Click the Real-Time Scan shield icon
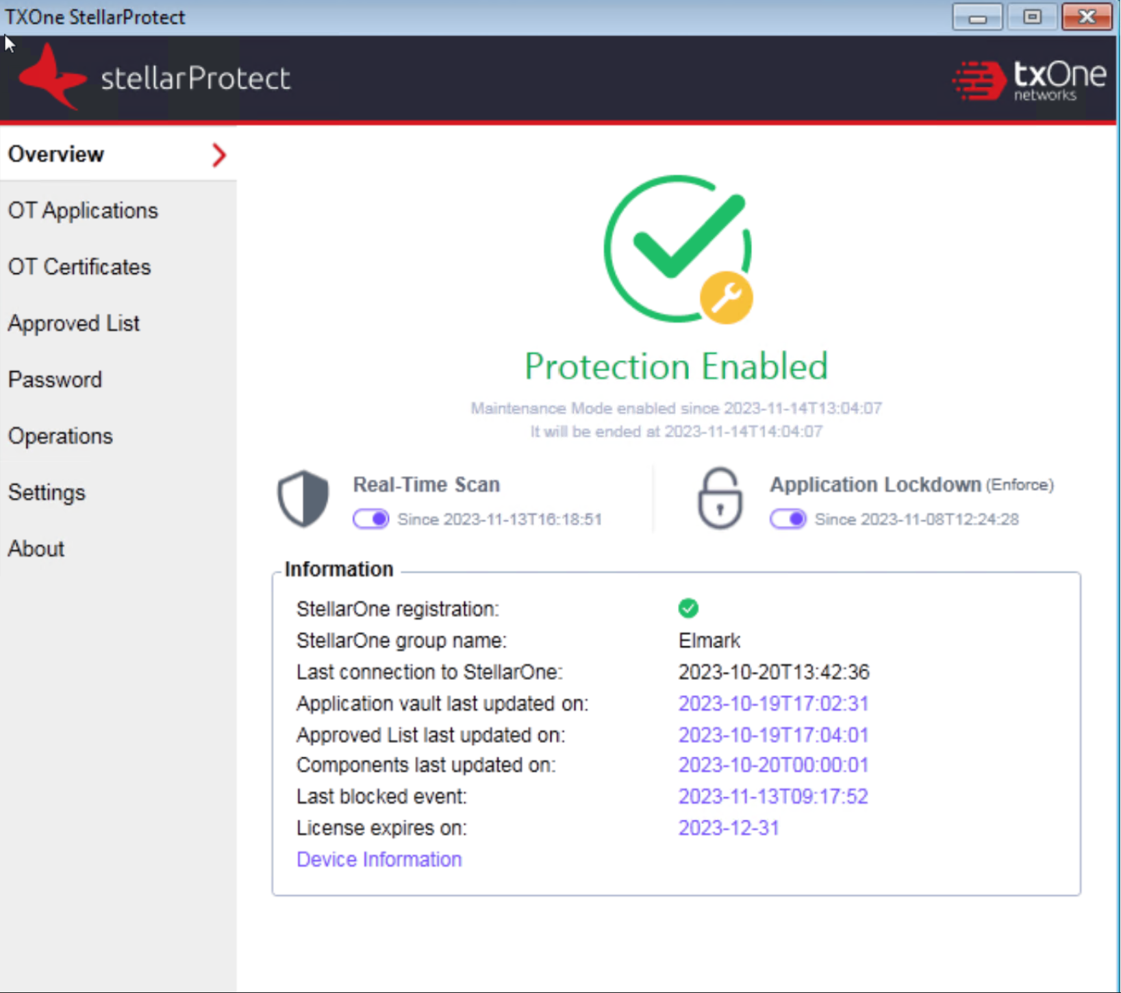Screen dimensions: 1121x993 (303, 499)
